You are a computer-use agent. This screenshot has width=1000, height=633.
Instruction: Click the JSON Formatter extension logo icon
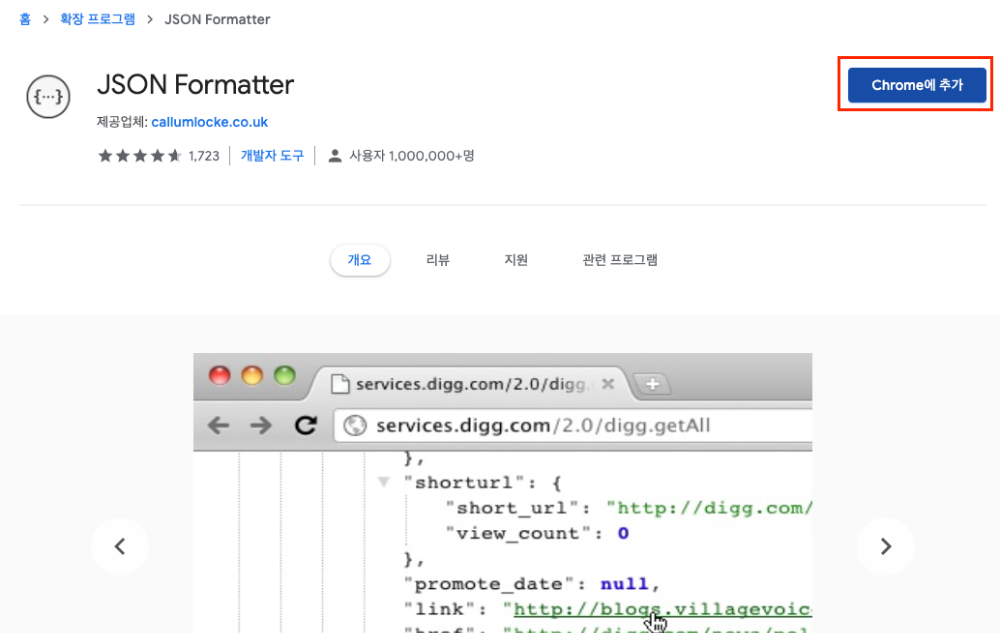48,96
